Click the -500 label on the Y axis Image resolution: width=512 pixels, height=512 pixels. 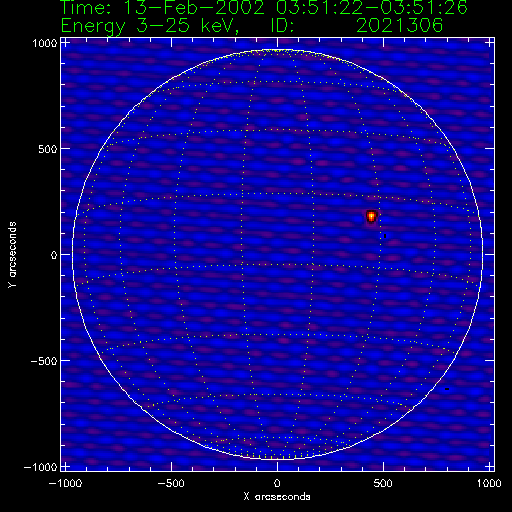click(44, 361)
